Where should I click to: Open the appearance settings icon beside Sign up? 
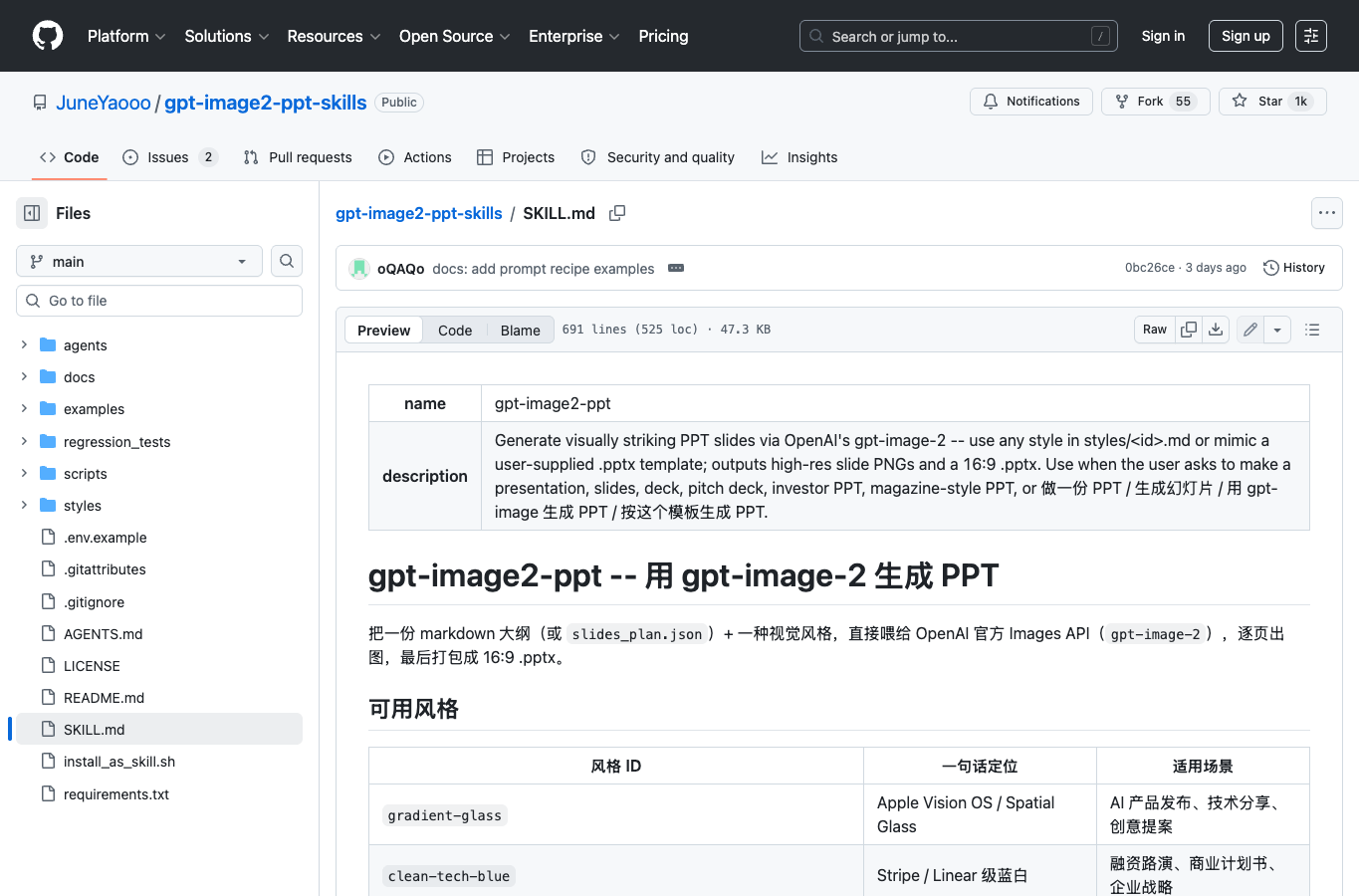pos(1311,36)
